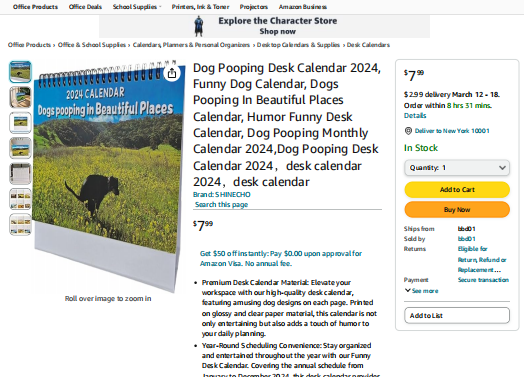The image size is (524, 377).
Task: Select the fourth product thumbnail
Action: (x=20, y=148)
